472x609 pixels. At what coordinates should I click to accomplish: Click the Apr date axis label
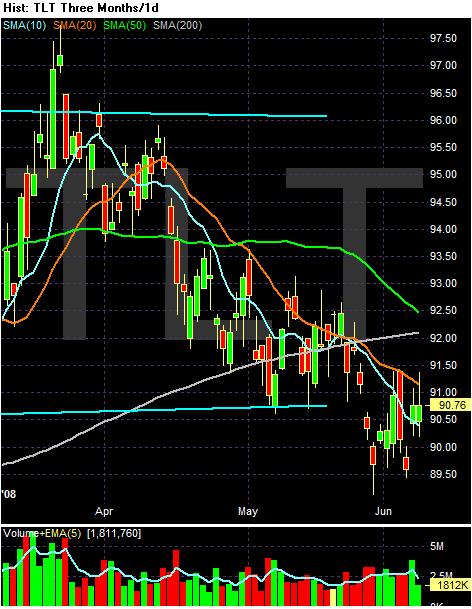[104, 511]
